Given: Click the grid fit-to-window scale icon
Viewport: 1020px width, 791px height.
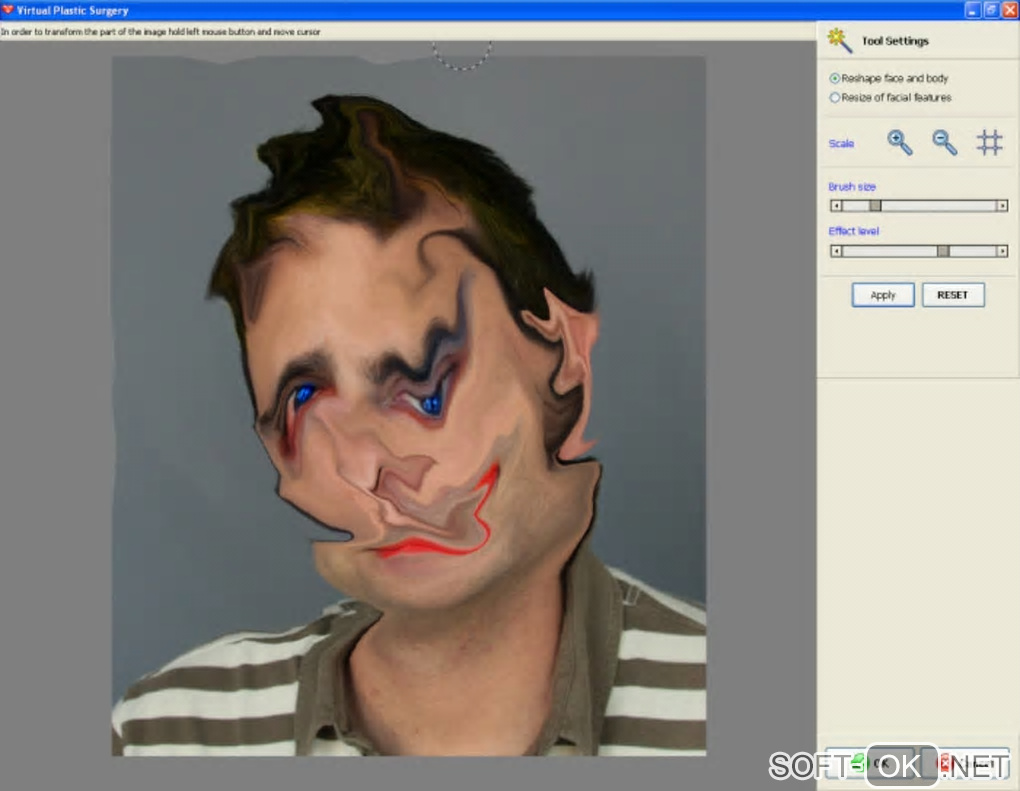Looking at the screenshot, I should [989, 142].
